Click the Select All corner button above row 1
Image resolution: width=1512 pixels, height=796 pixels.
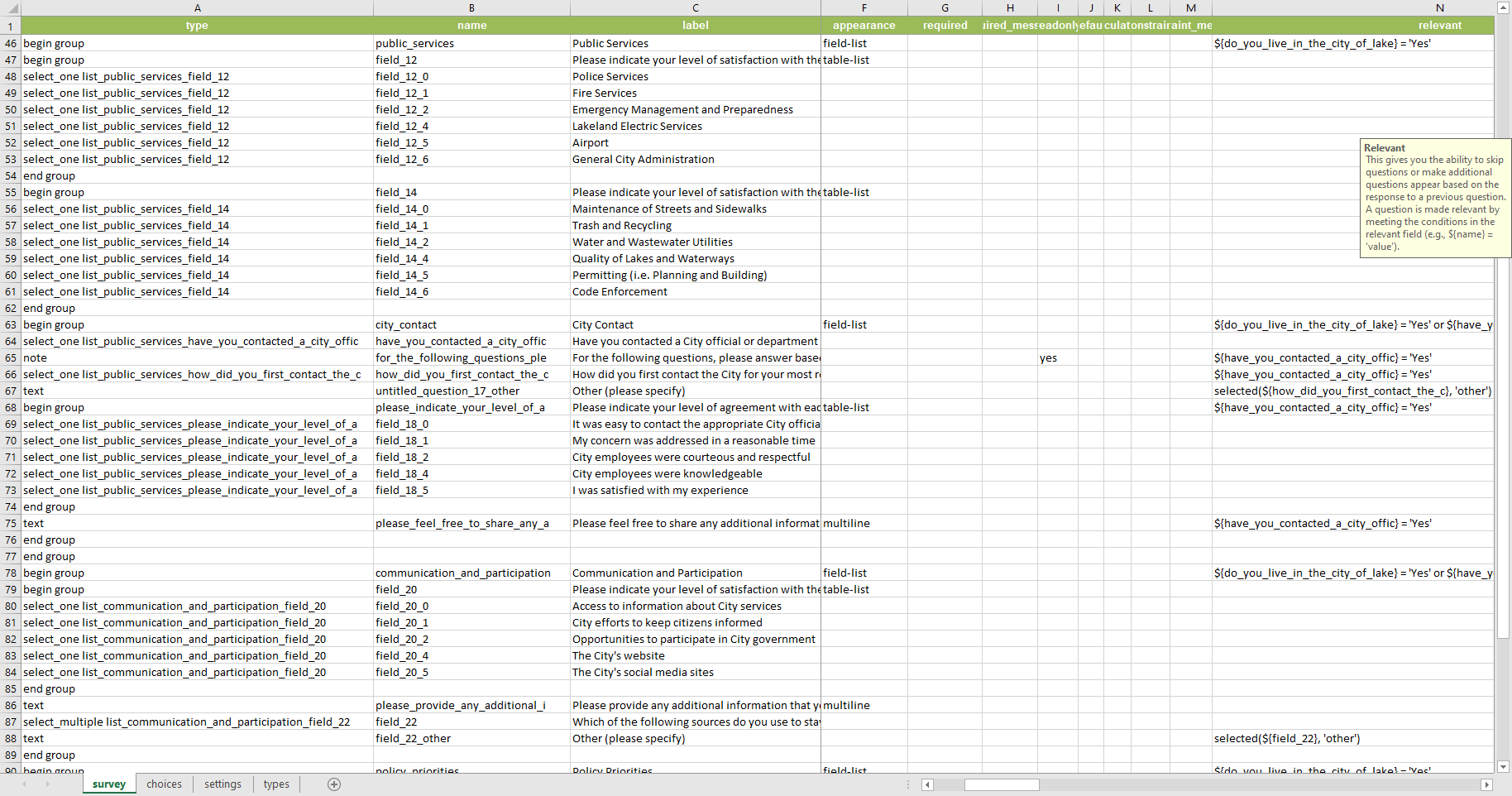[x=11, y=7]
